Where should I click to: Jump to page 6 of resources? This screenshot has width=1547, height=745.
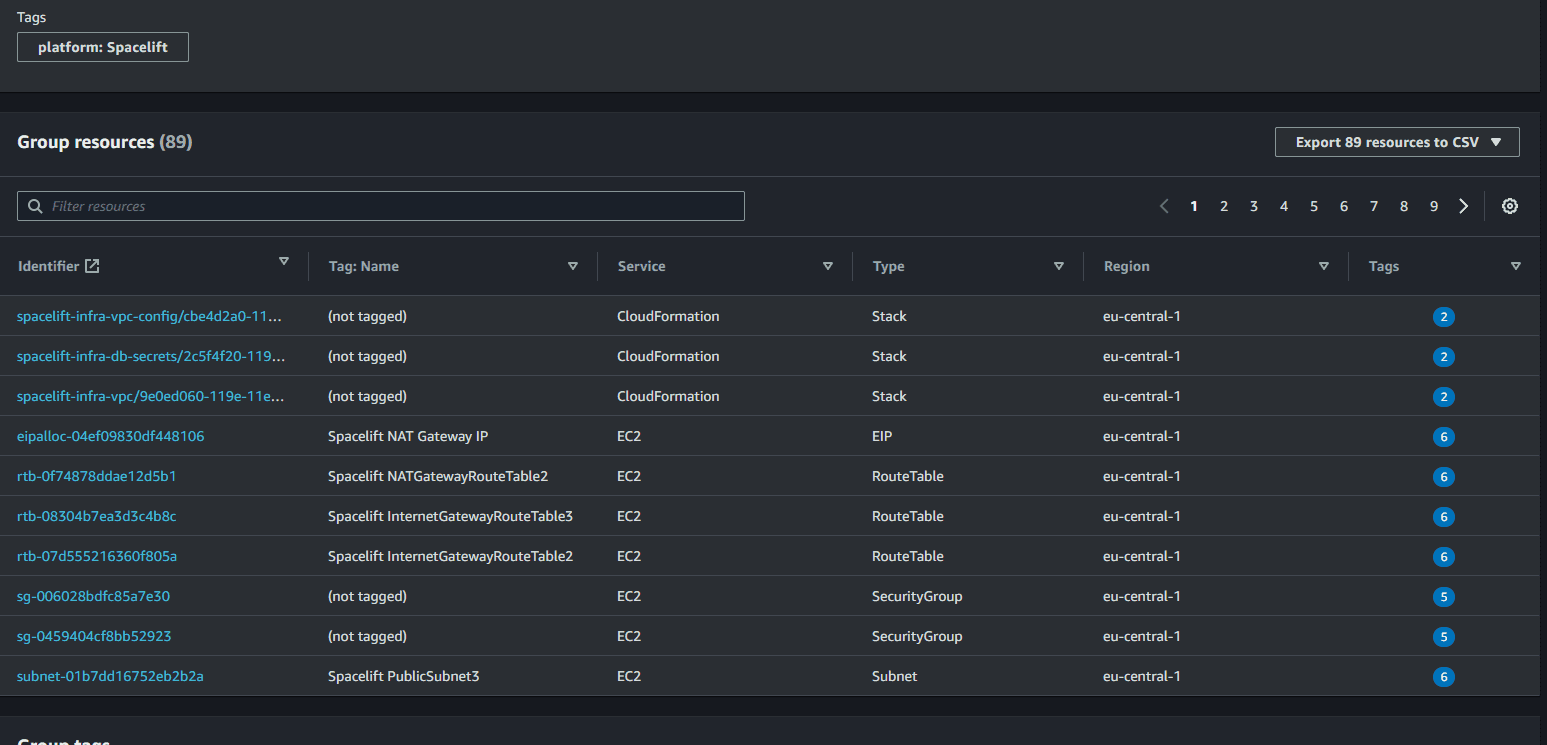point(1344,206)
